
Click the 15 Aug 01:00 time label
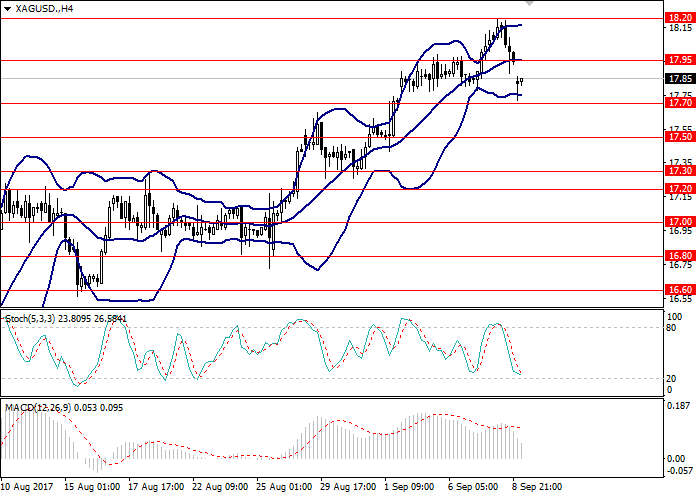tap(91, 487)
